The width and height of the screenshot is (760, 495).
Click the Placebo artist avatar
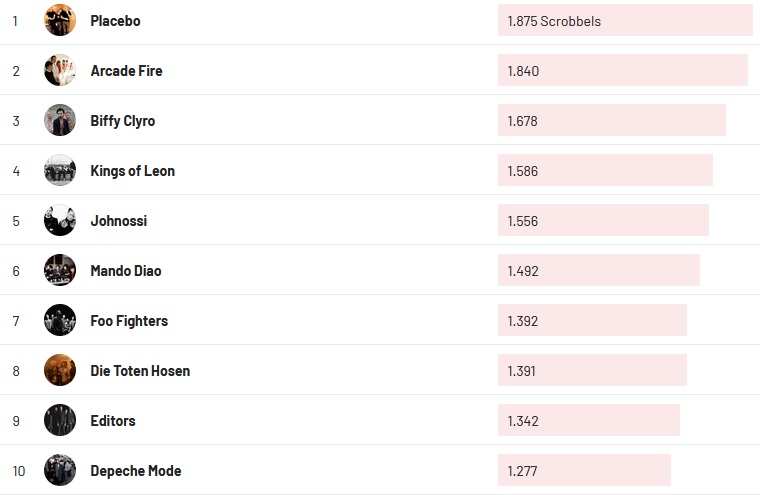pos(60,20)
